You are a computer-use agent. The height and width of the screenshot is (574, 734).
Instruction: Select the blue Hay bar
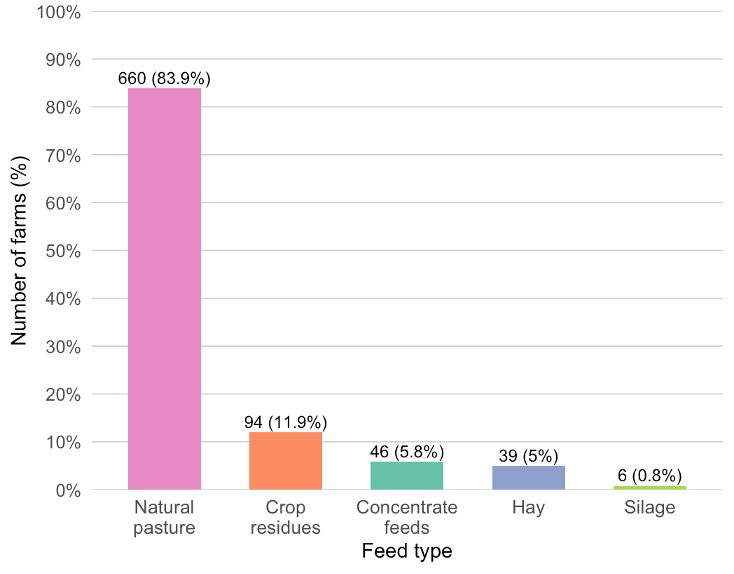click(528, 478)
